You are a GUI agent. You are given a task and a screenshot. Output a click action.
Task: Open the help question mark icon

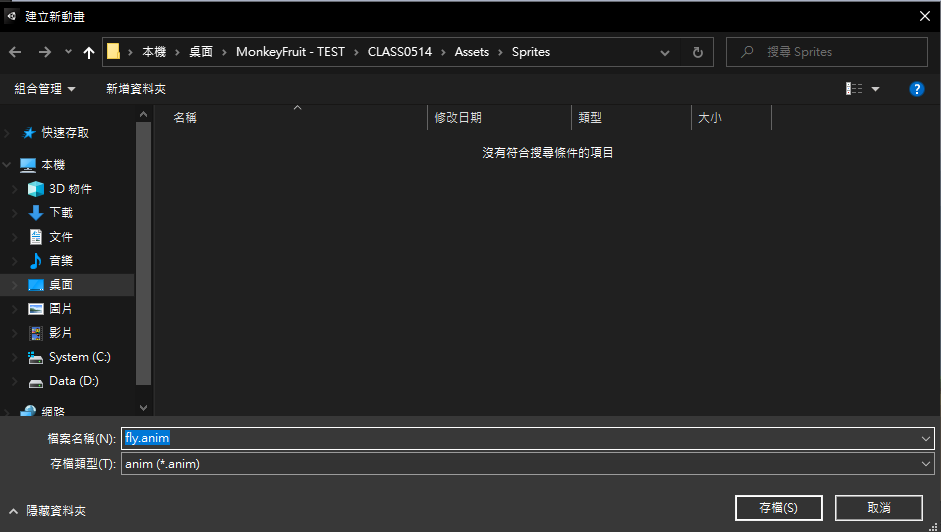coord(916,89)
